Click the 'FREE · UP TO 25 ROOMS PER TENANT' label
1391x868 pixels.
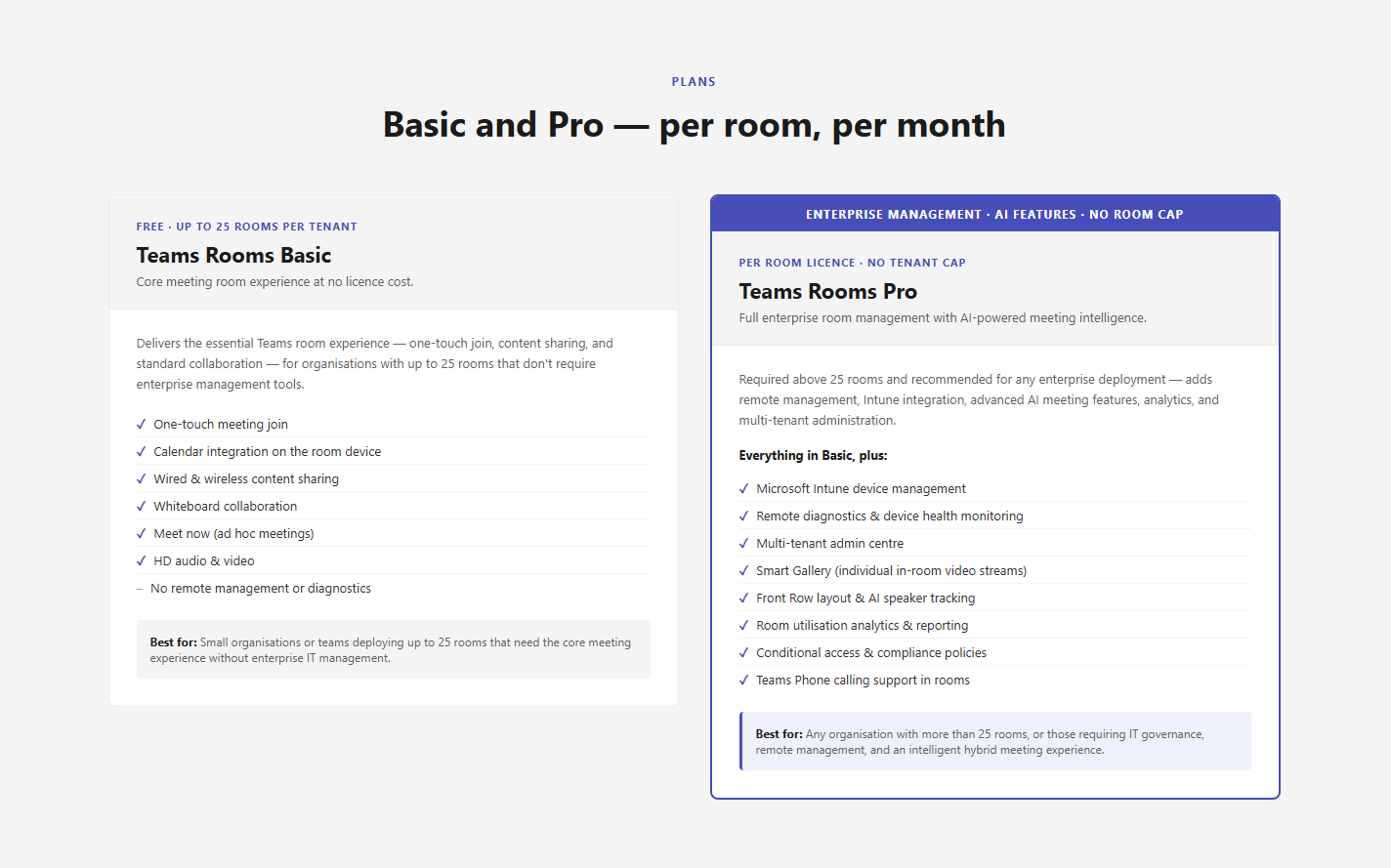click(x=247, y=227)
